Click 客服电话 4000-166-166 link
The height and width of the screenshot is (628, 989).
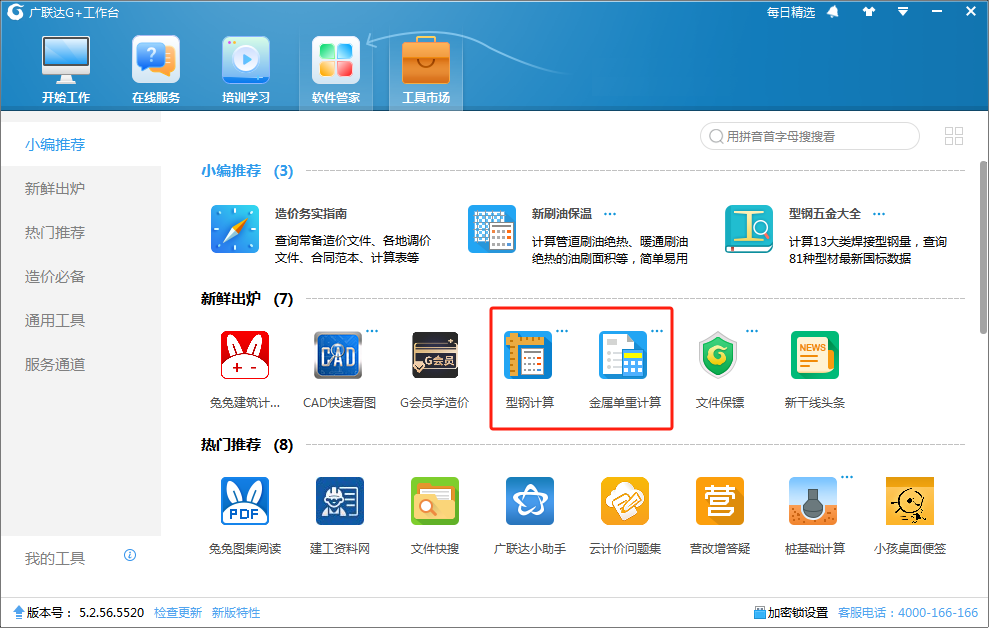pyautogui.click(x=908, y=612)
